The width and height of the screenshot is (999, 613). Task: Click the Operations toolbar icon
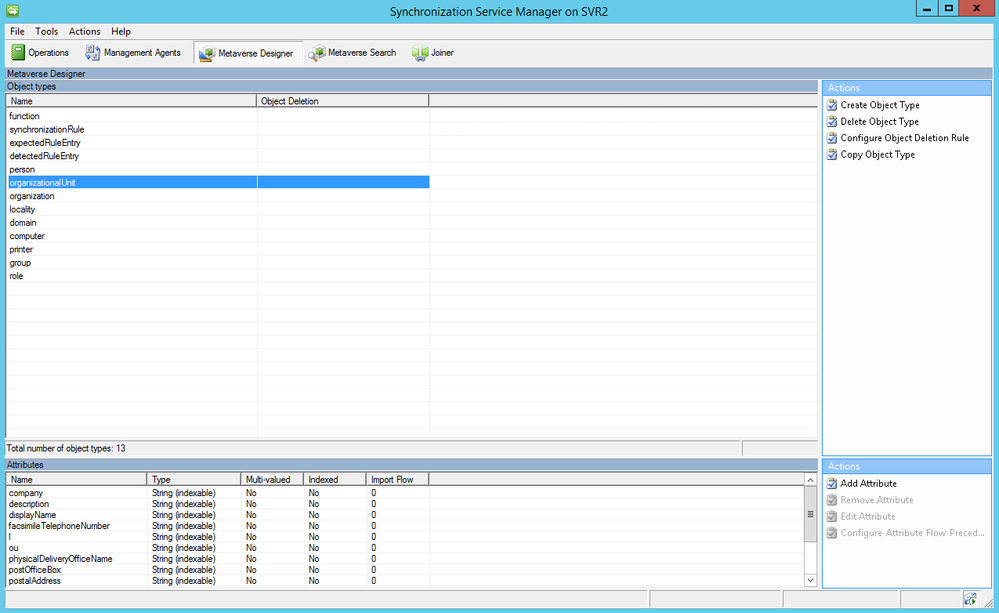click(18, 53)
